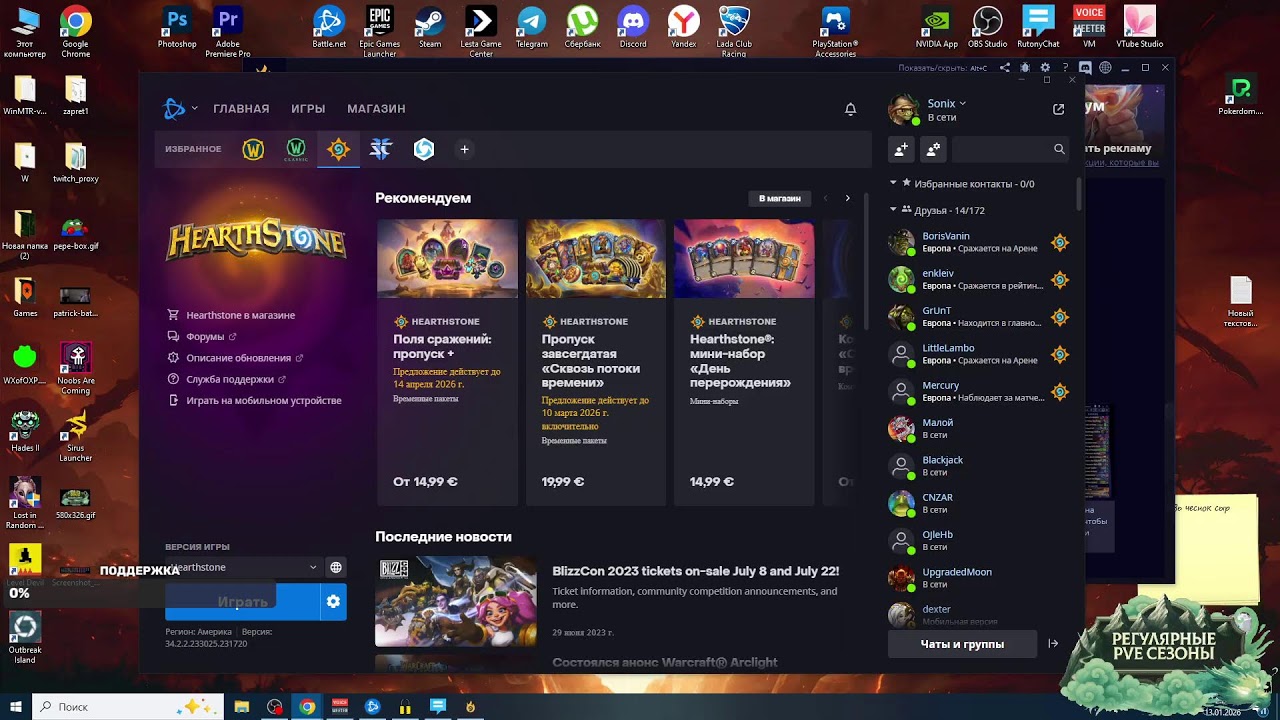This screenshot has width=1280, height=720.
Task: Open Hearthstone в магазине link
Action: coord(240,315)
